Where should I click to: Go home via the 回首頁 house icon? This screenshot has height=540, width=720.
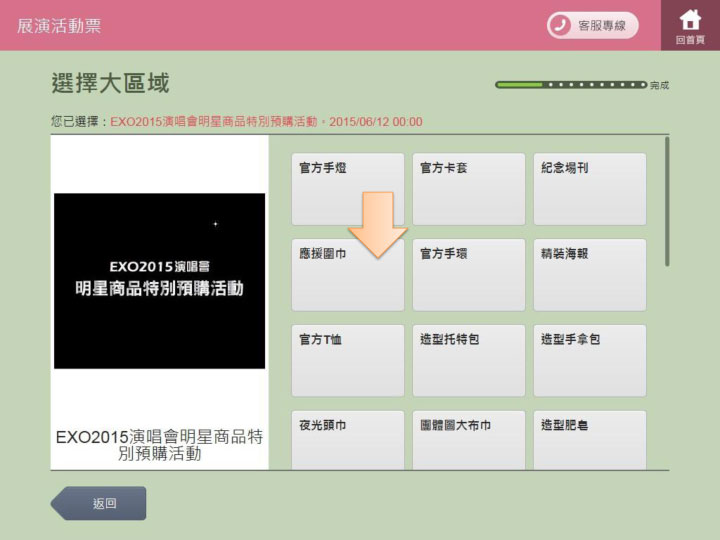690,25
